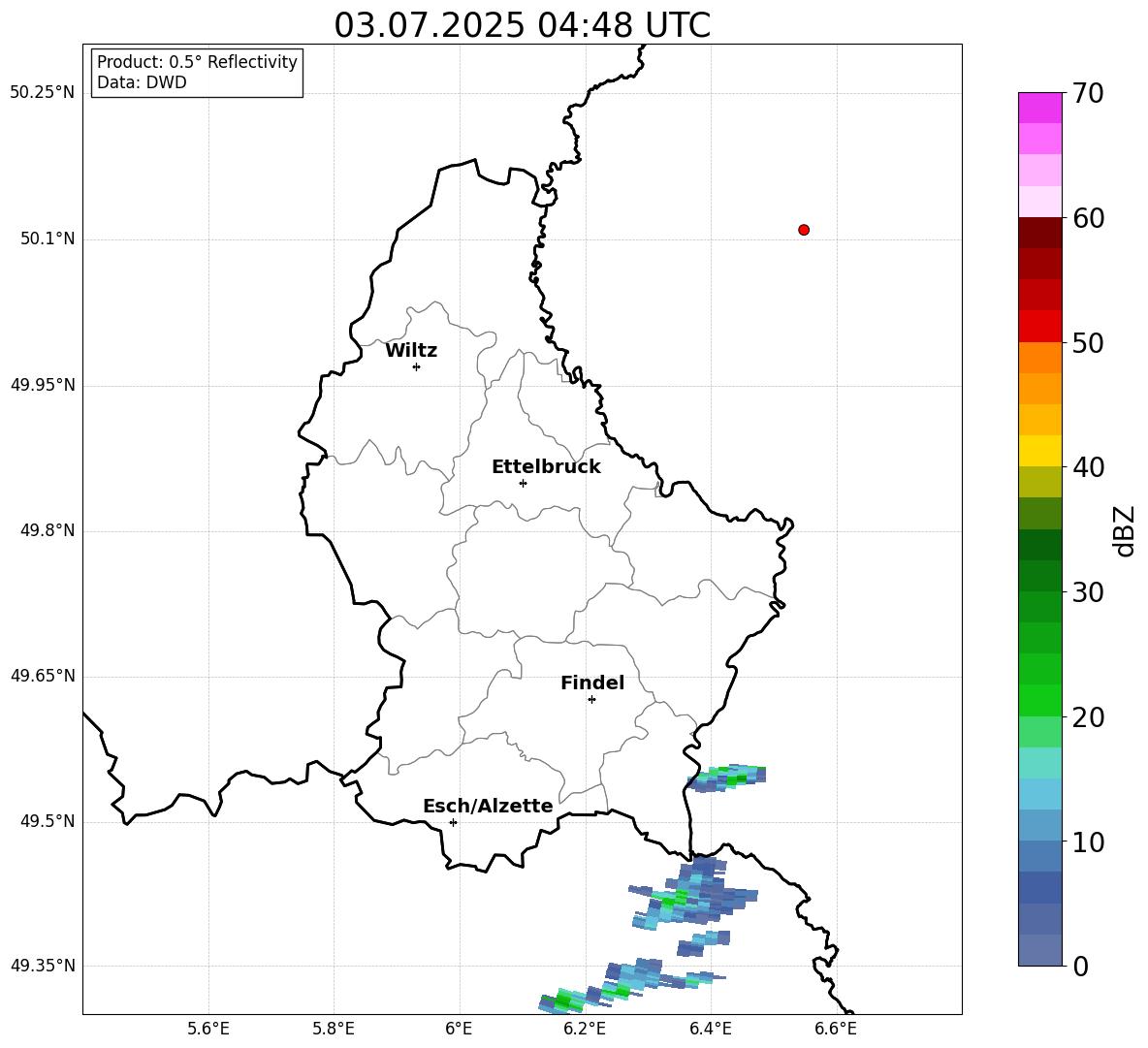The height and width of the screenshot is (1048, 1148).
Task: Click the Product: 0.5° Reflectivity label
Action: click(197, 61)
